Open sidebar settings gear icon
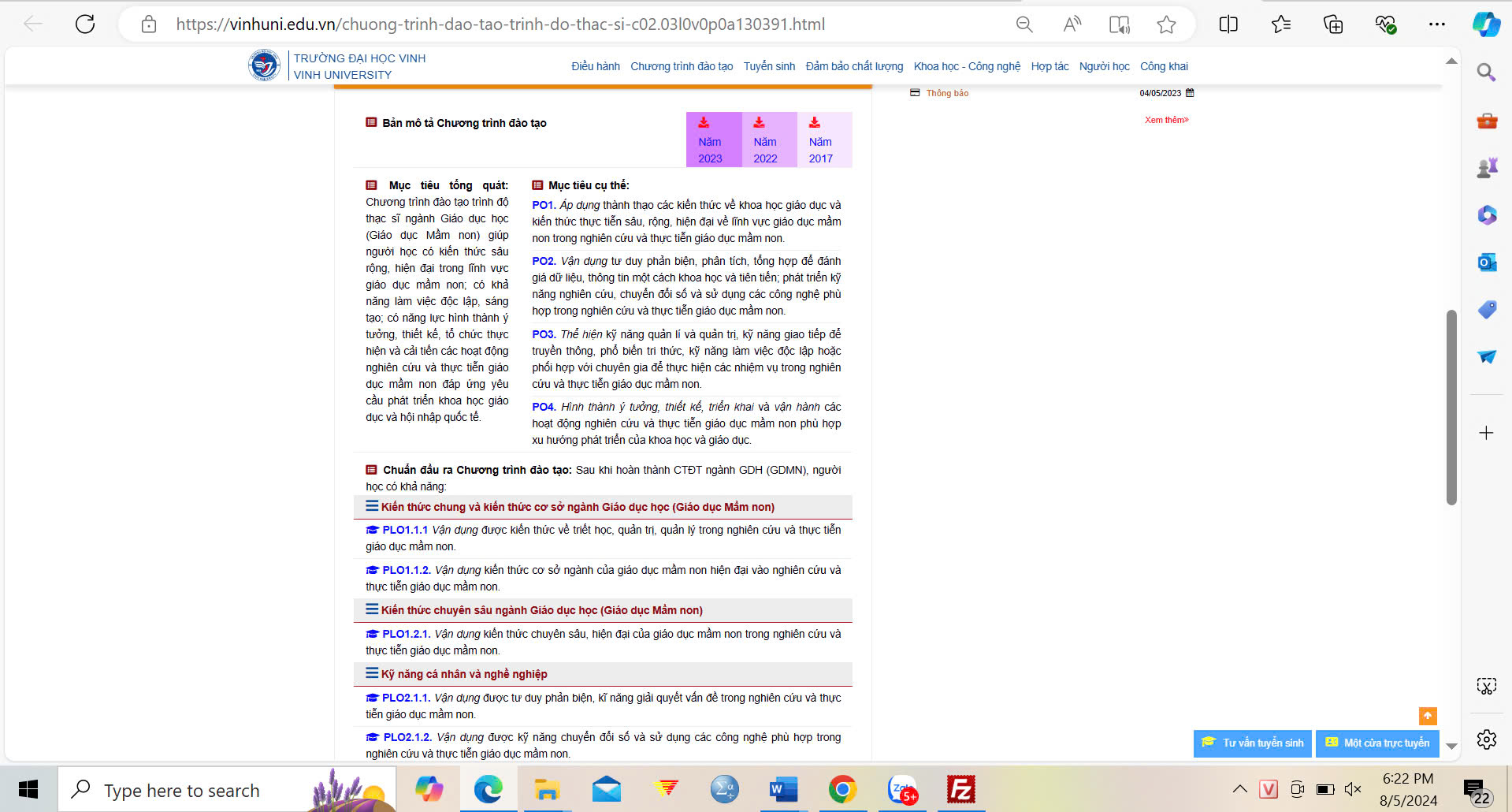The image size is (1512, 812). pos(1486,739)
